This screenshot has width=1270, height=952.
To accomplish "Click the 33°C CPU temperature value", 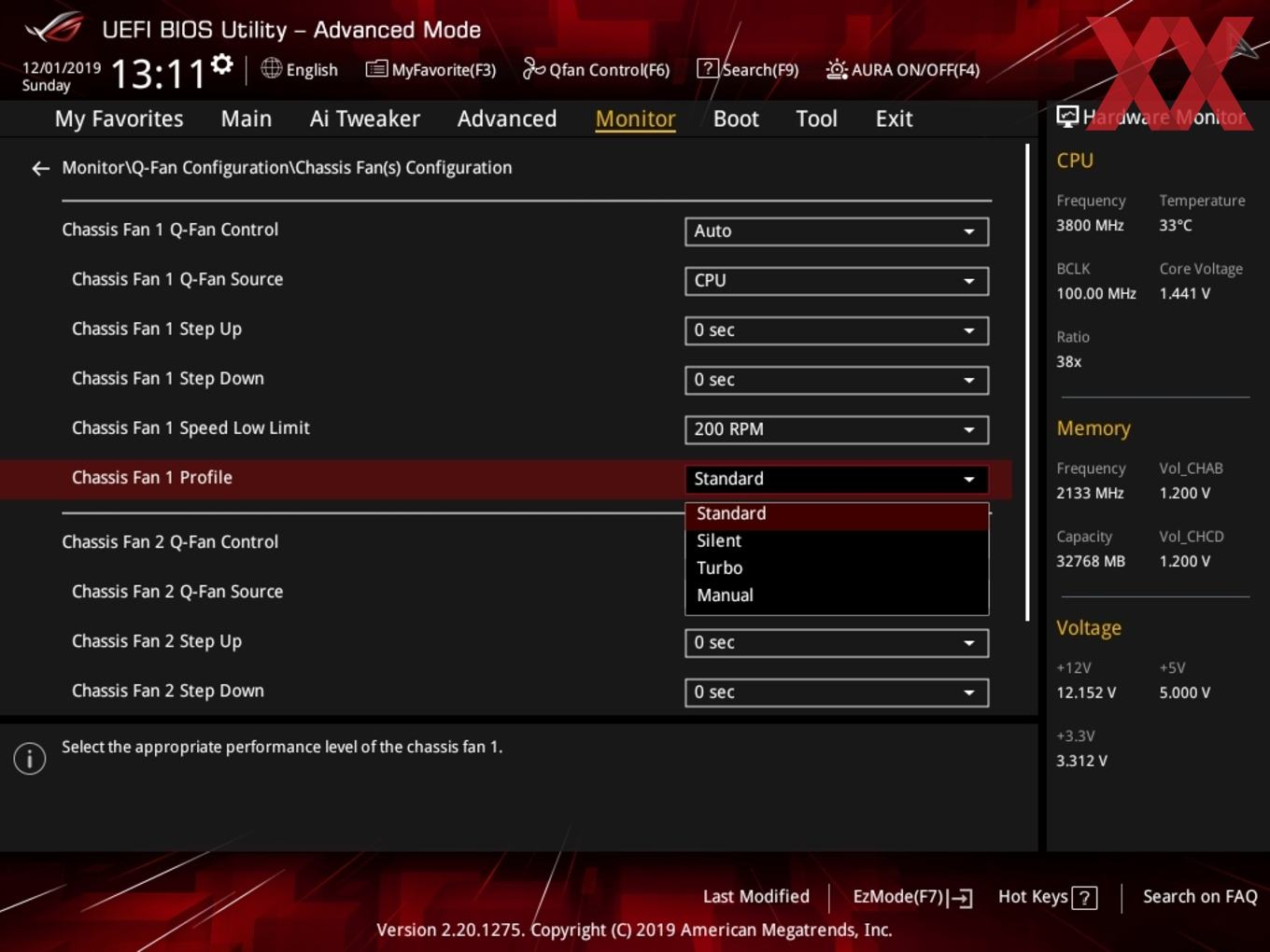I will [x=1176, y=226].
